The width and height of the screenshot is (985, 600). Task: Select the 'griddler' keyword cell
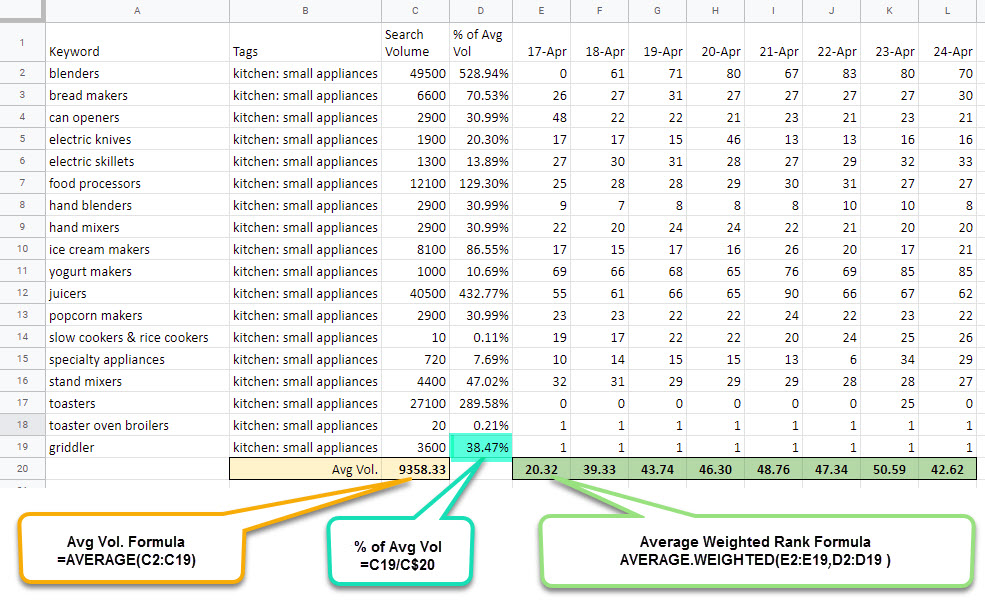[x=136, y=448]
